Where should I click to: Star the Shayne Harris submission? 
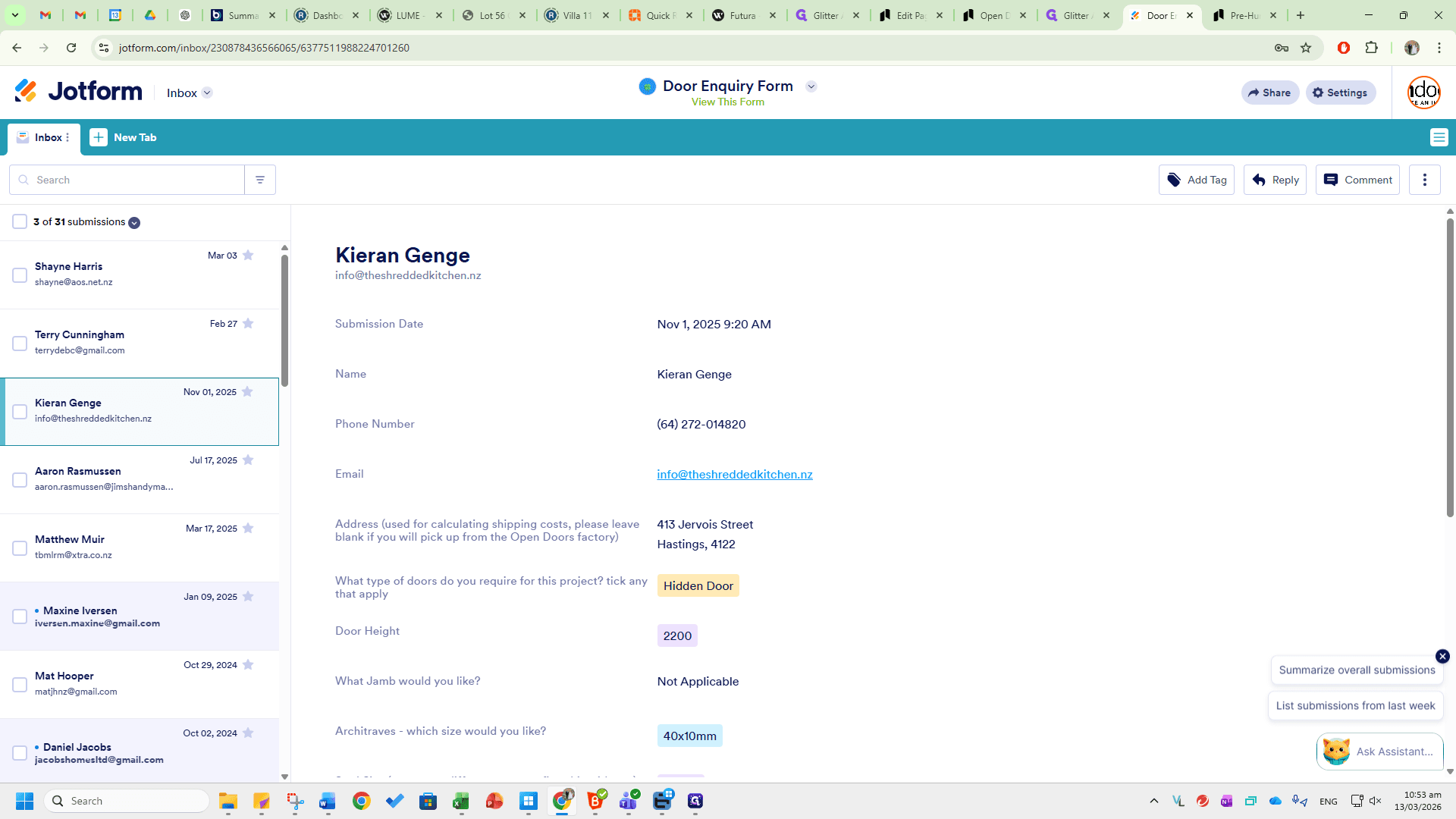[x=248, y=256]
